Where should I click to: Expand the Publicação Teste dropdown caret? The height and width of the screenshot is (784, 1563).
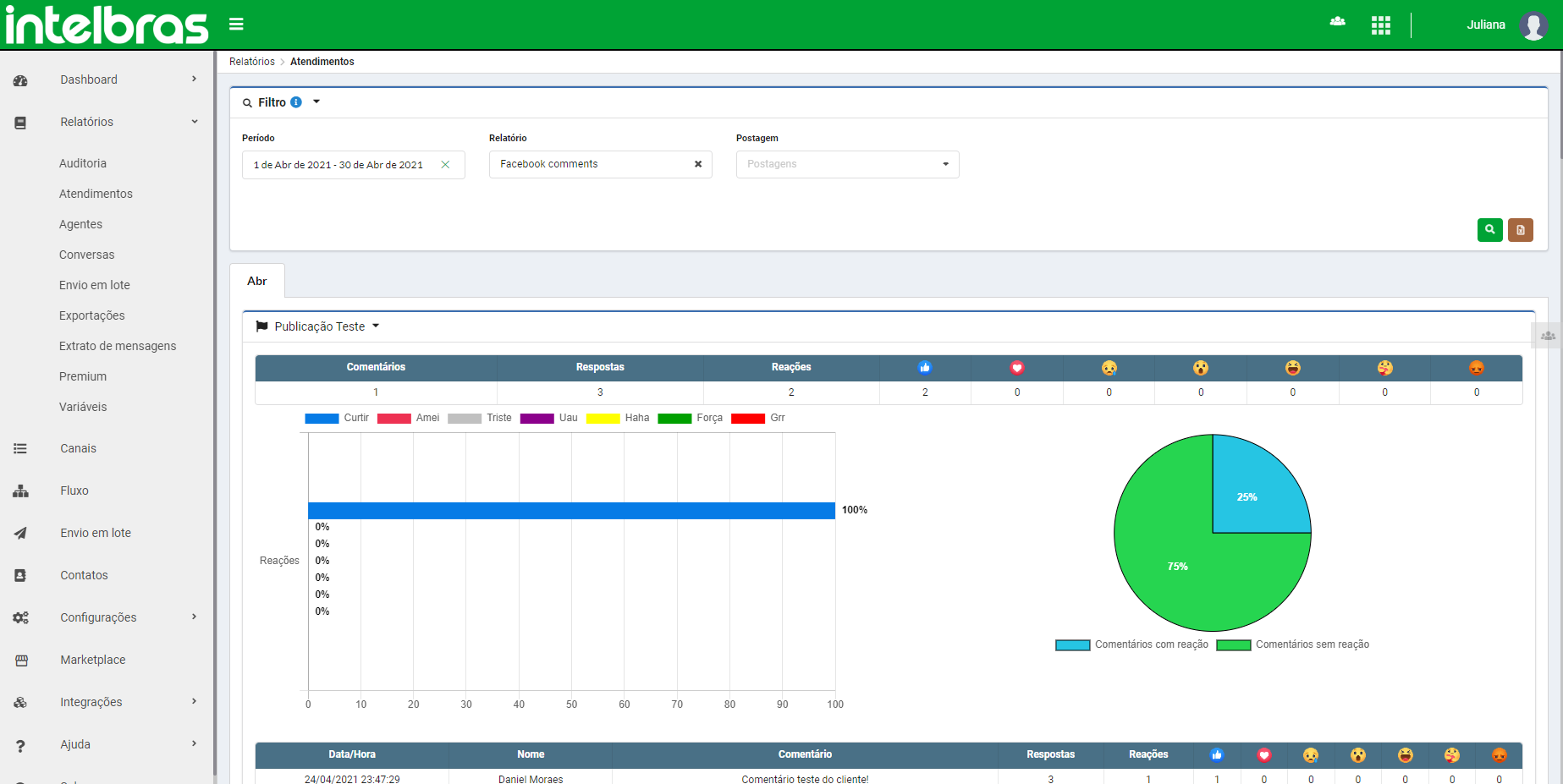pyautogui.click(x=376, y=326)
